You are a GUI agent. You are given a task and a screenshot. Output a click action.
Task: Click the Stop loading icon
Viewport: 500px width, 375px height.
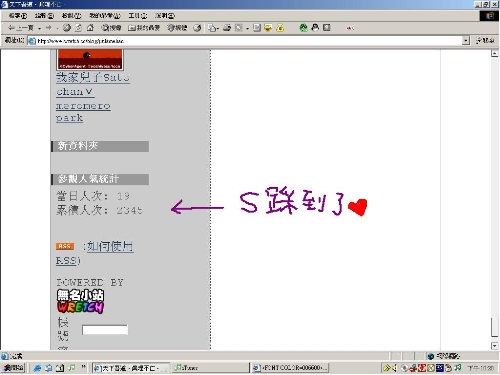(67, 28)
